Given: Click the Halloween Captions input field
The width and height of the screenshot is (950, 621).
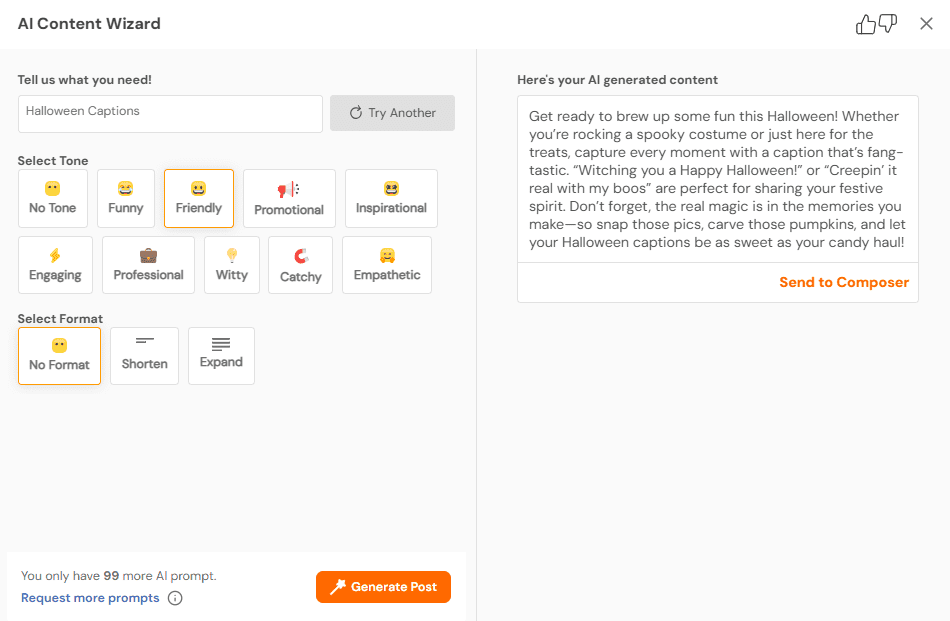Looking at the screenshot, I should point(170,113).
